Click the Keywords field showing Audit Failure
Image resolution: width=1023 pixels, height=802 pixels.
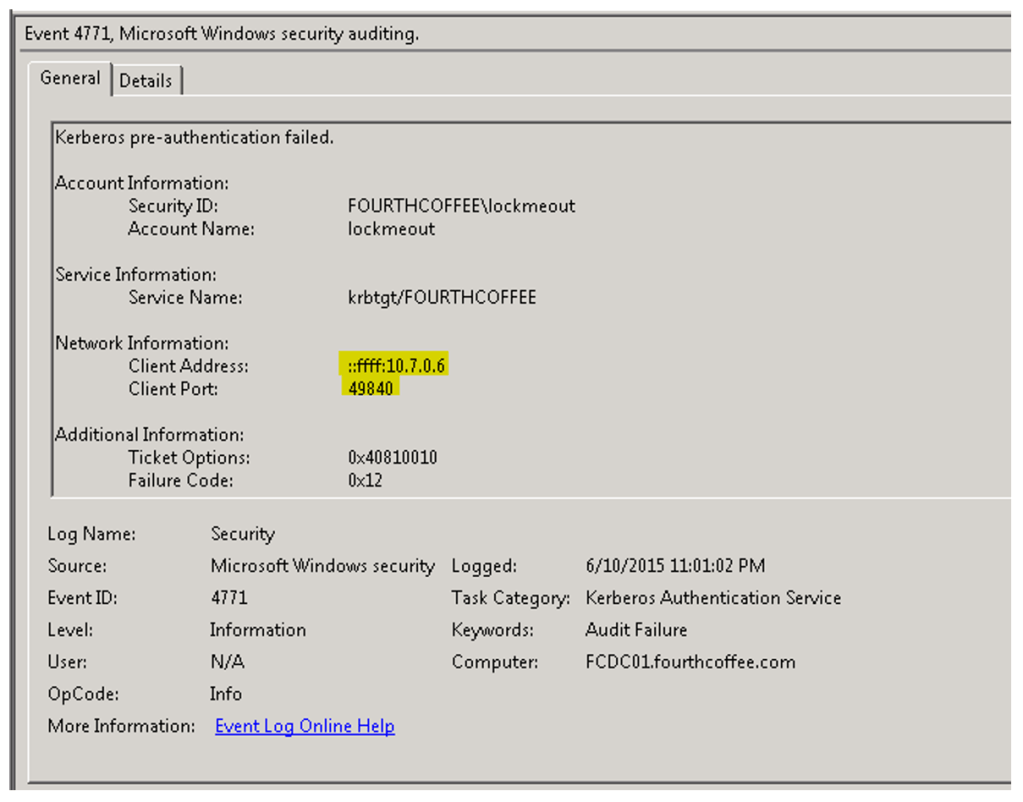(x=636, y=630)
